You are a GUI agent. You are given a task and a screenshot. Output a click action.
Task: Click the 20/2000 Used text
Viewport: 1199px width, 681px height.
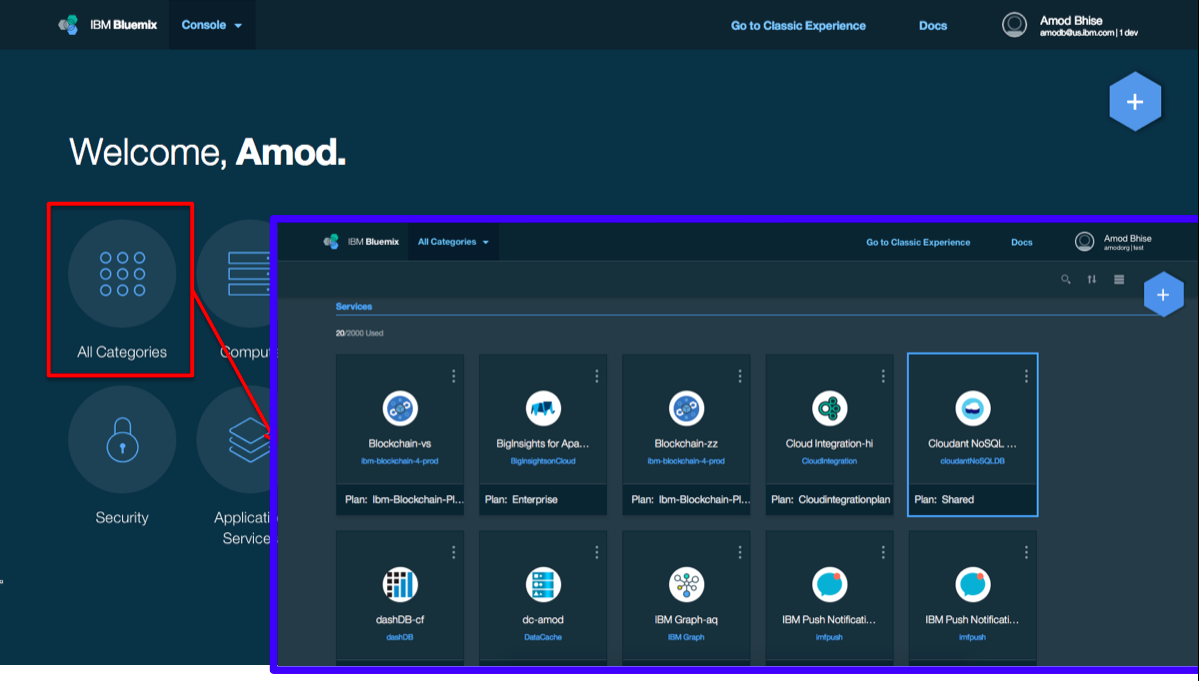coord(359,333)
